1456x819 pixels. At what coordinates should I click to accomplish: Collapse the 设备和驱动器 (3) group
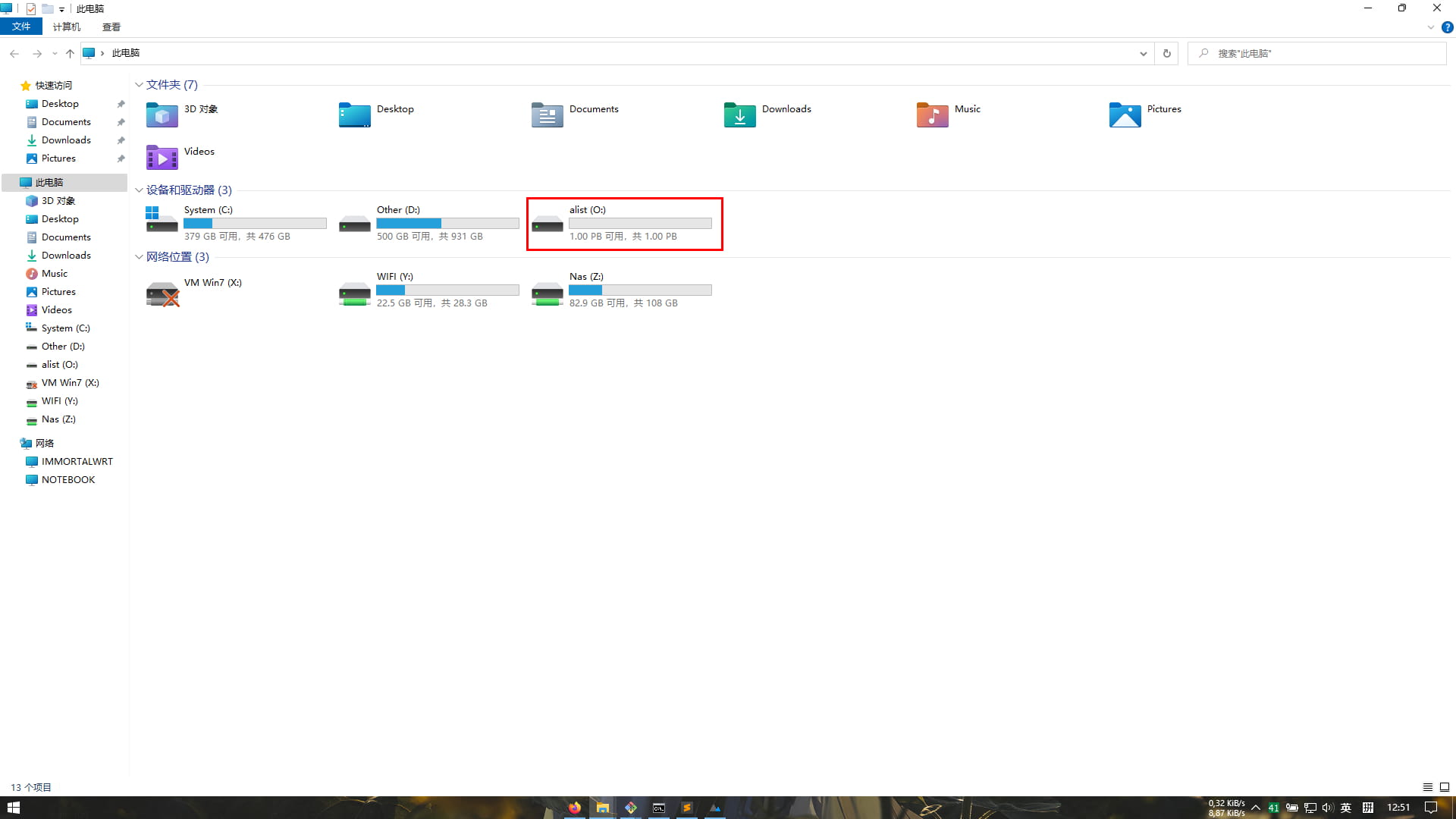(139, 190)
